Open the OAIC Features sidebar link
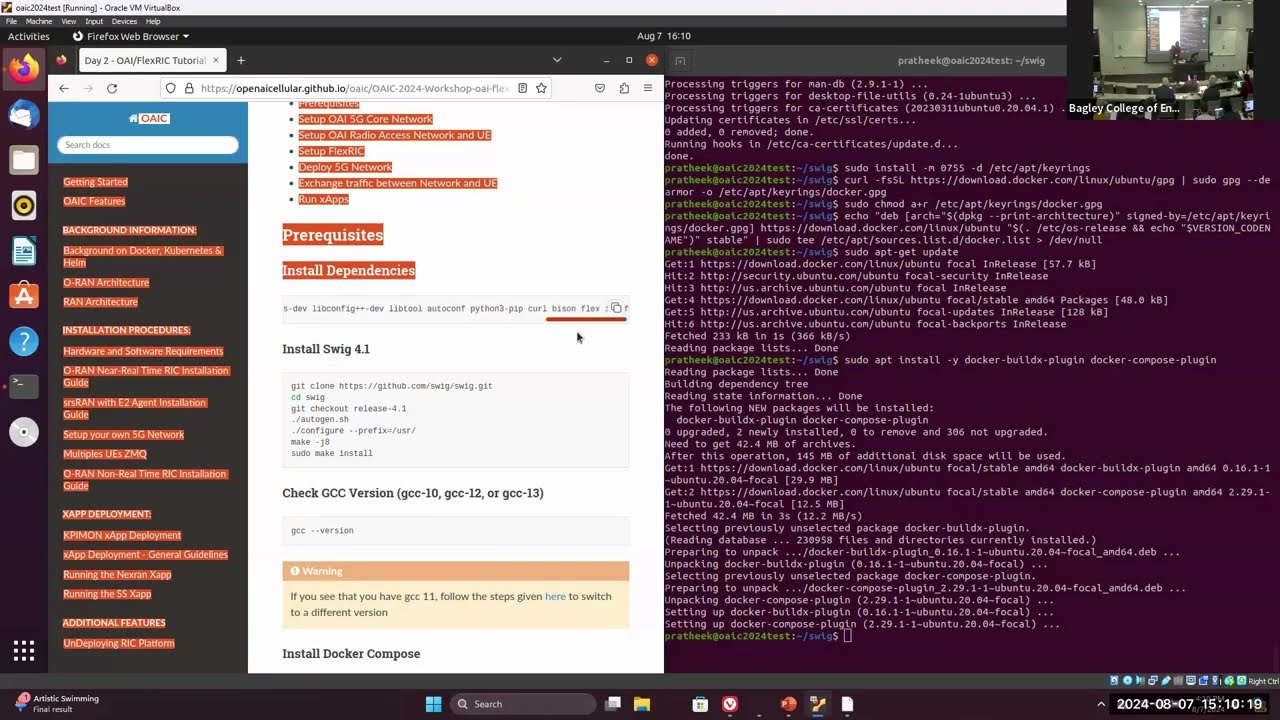Image resolution: width=1280 pixels, height=720 pixels. pyautogui.click(x=94, y=201)
